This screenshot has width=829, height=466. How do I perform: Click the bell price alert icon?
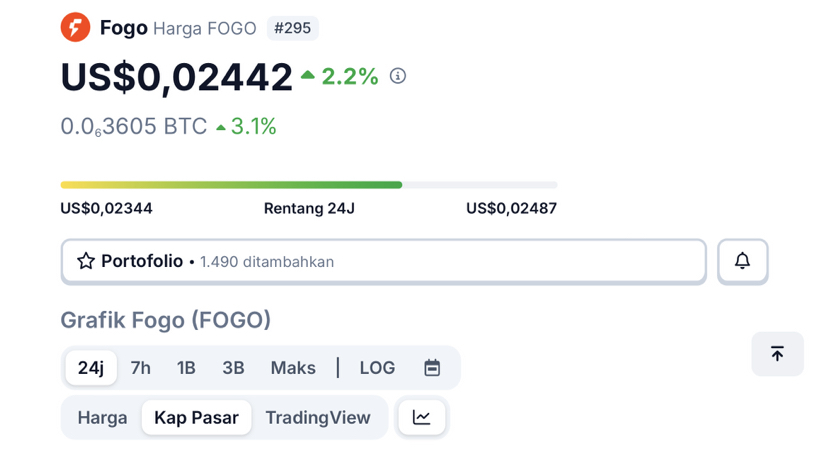coord(742,261)
